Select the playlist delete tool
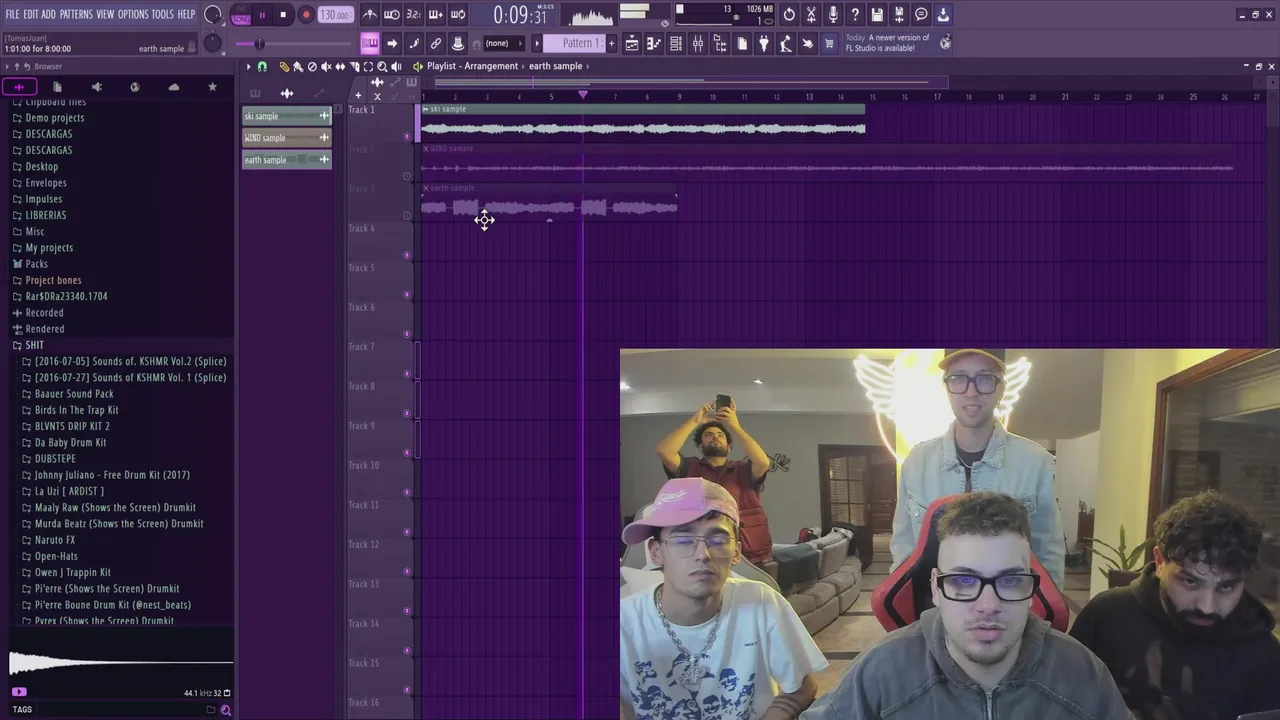 (312, 66)
